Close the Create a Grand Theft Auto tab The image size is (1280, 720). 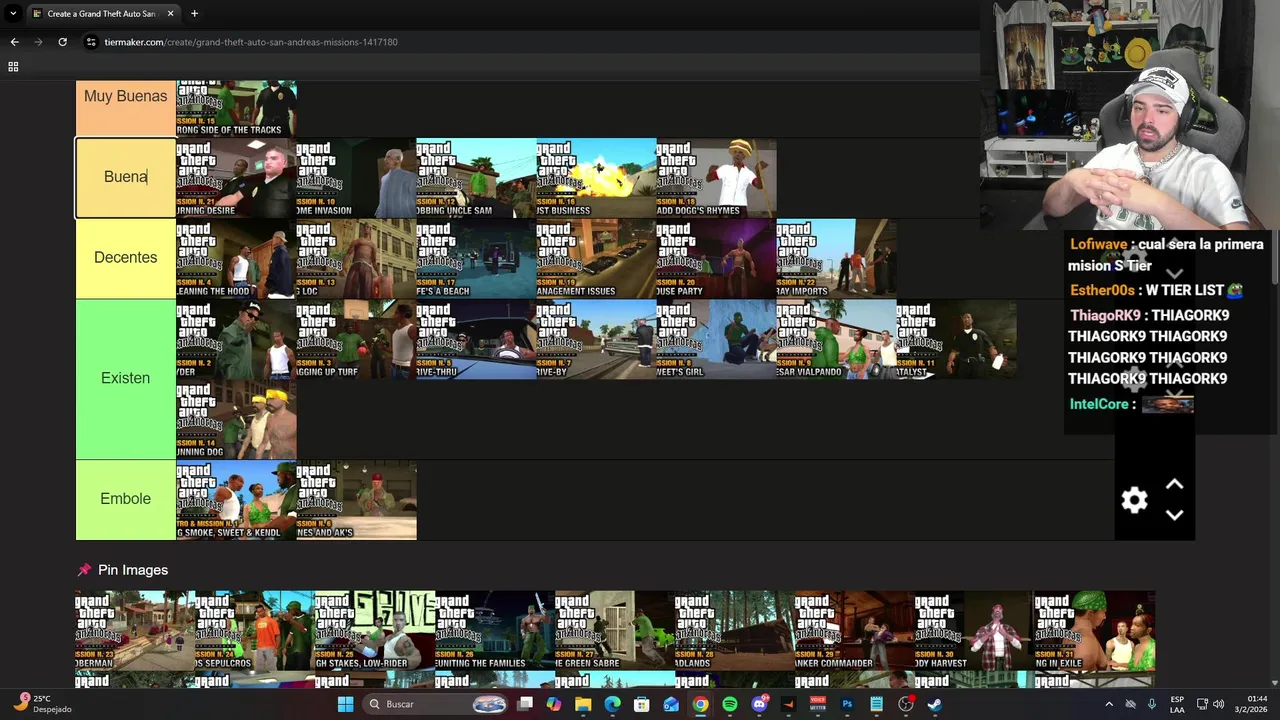click(170, 14)
